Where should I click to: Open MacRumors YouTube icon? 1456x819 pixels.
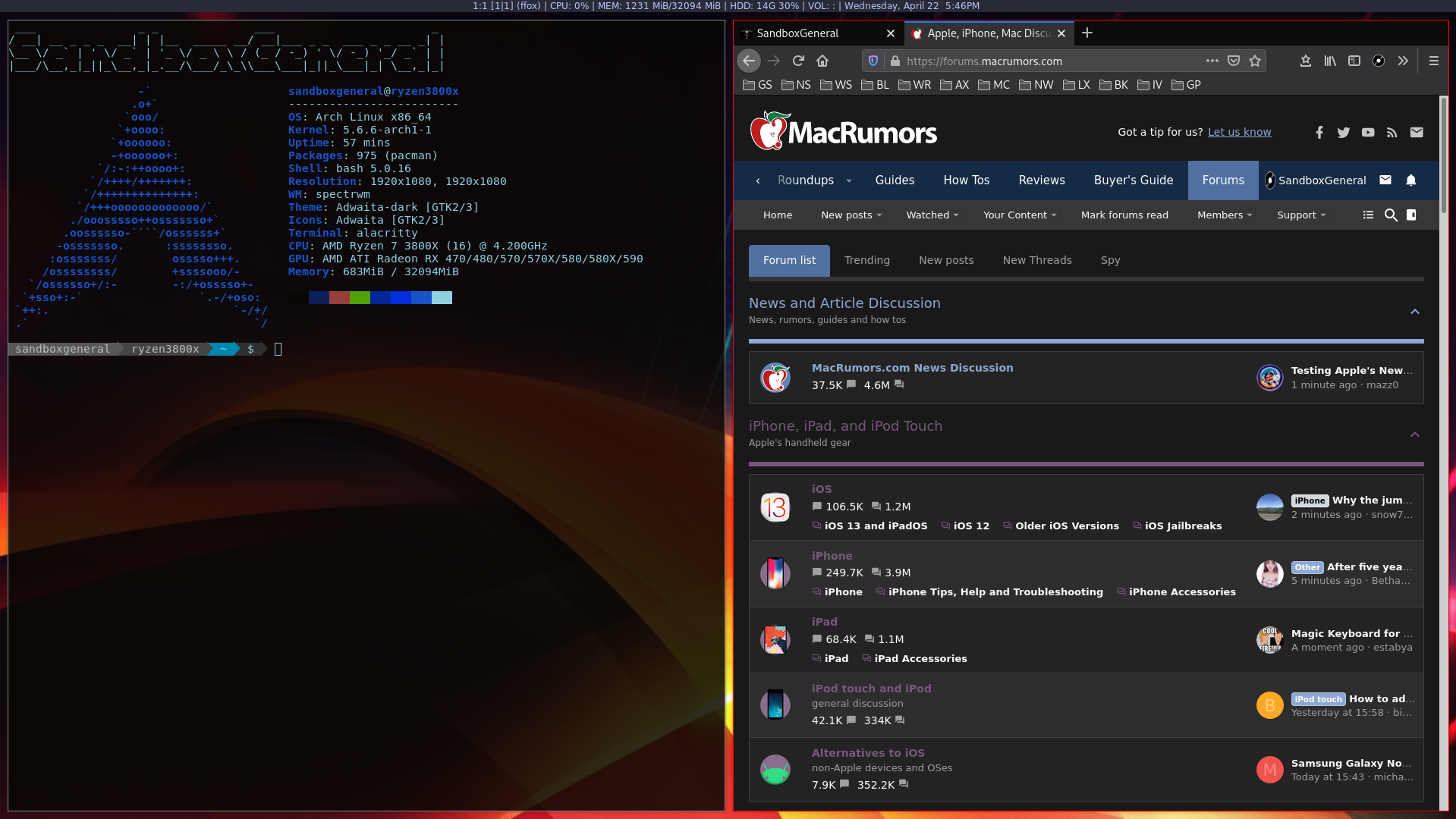1368,132
